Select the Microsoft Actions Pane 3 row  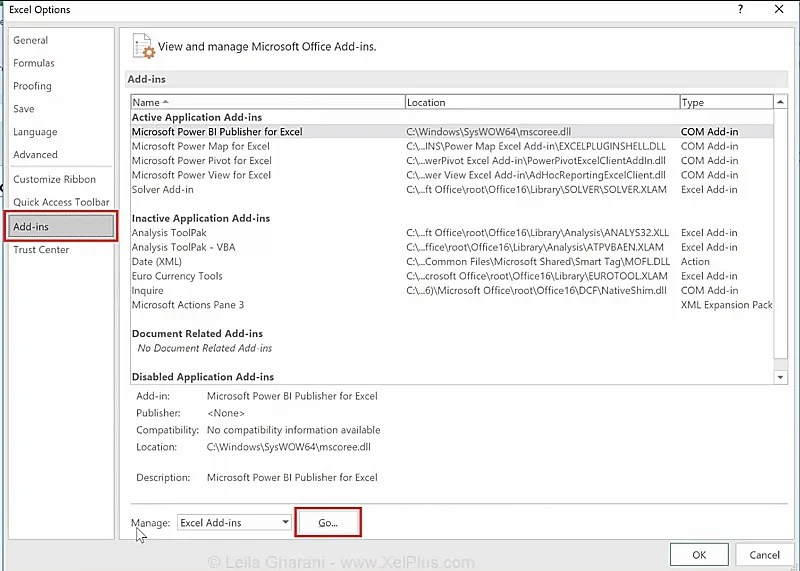pyautogui.click(x=452, y=305)
